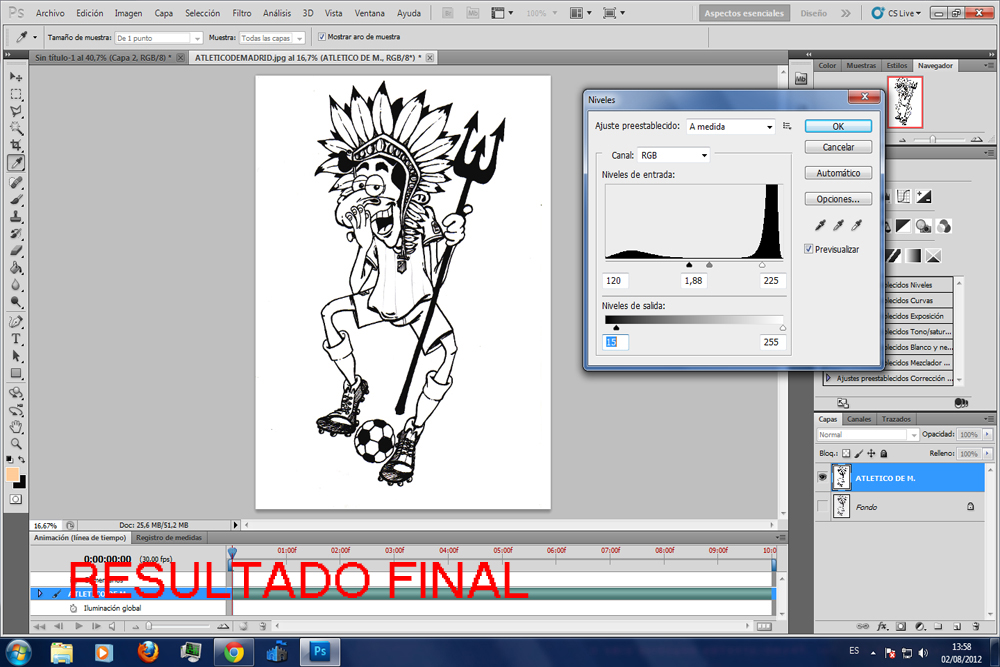Screen dimensions: 1000x667
Task: Open the Imagen menu
Action: point(128,13)
